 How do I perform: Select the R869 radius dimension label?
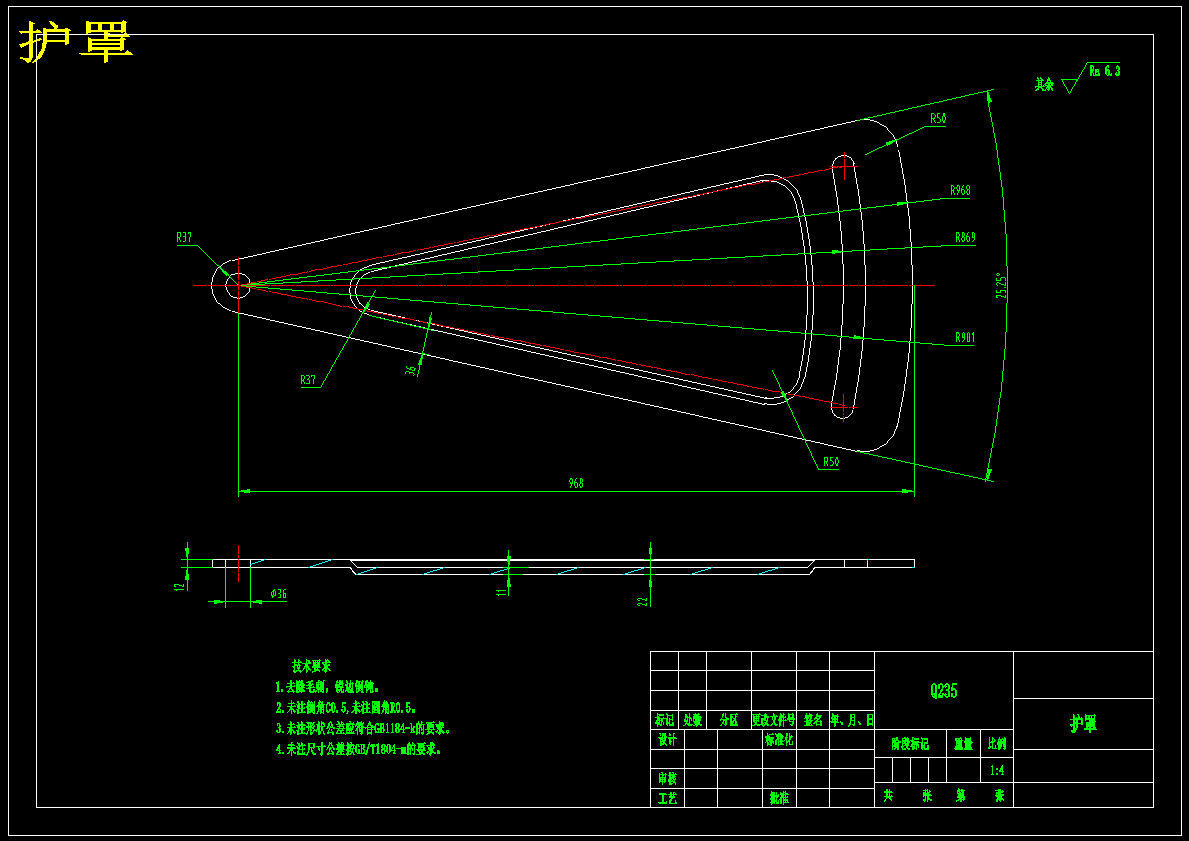point(965,237)
